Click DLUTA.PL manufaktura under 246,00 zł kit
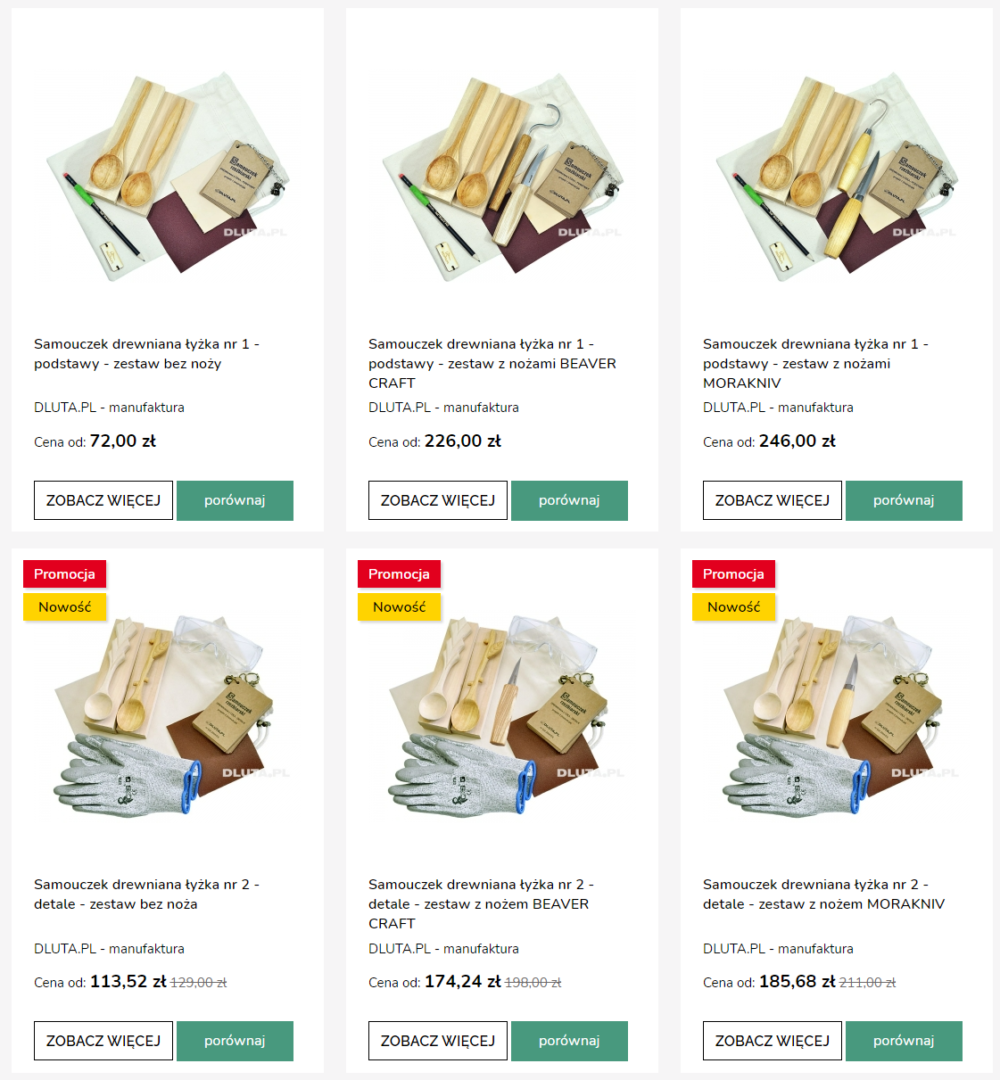1000x1080 pixels. pos(778,407)
